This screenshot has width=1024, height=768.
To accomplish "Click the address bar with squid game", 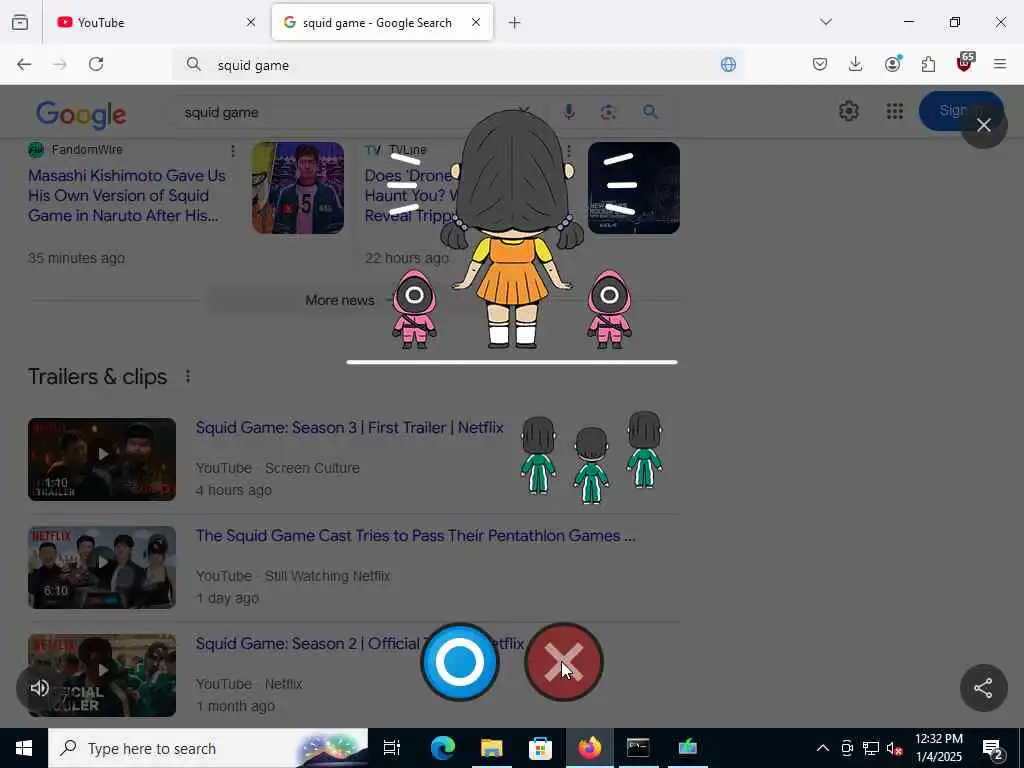I will 457,65.
